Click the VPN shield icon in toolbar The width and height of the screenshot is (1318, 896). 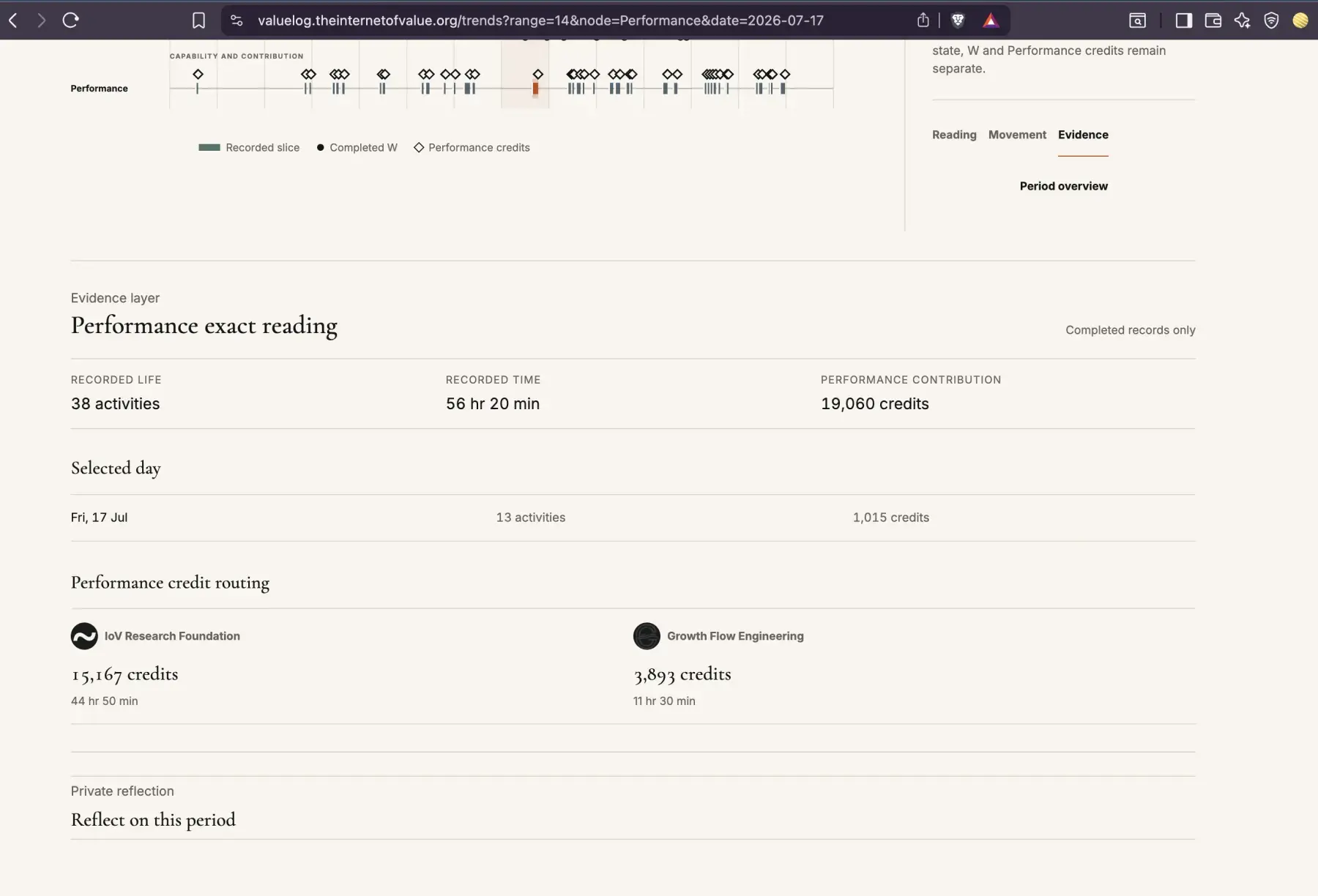(1271, 20)
